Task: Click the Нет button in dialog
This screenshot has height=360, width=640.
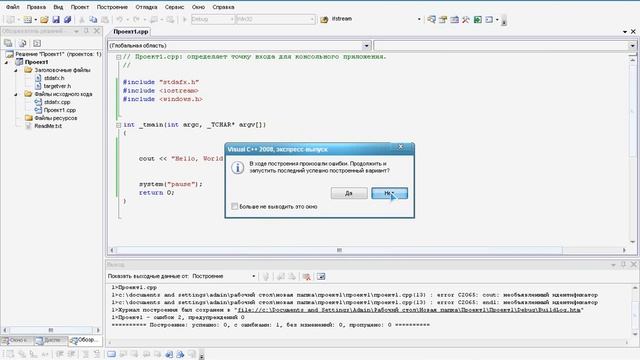Action: click(x=389, y=193)
